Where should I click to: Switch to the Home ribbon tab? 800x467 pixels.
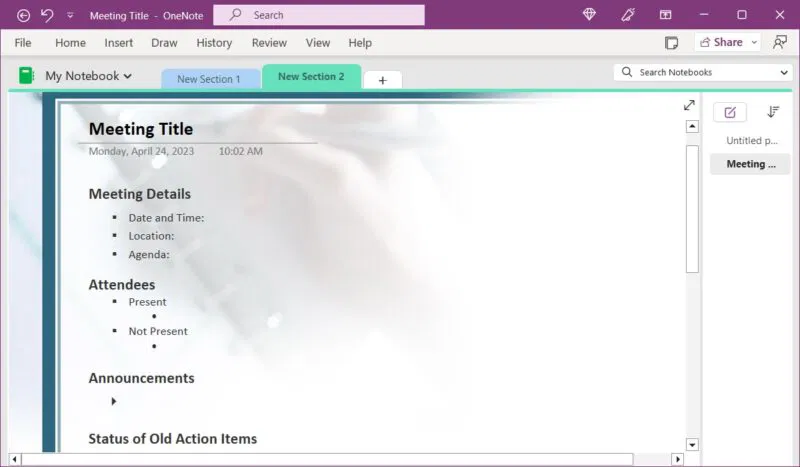pos(70,43)
